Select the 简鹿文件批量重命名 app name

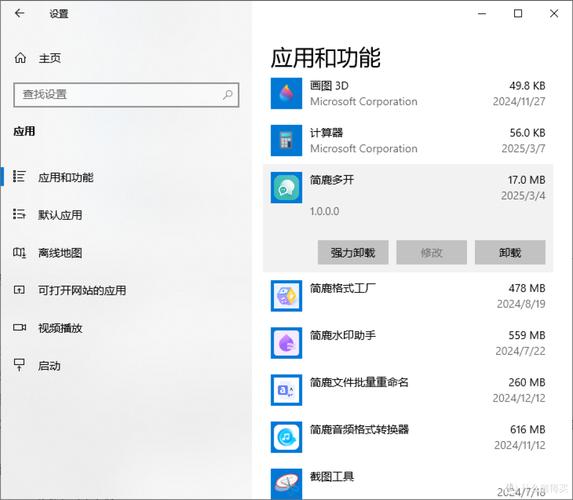[359, 382]
